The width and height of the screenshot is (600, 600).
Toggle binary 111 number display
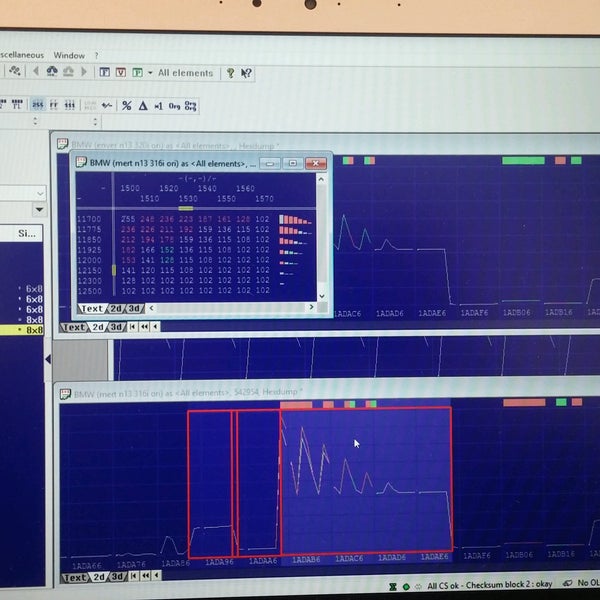70,105
